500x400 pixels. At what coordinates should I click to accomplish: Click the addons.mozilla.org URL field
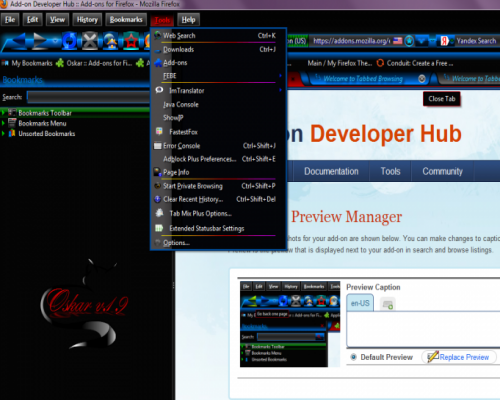pos(351,41)
